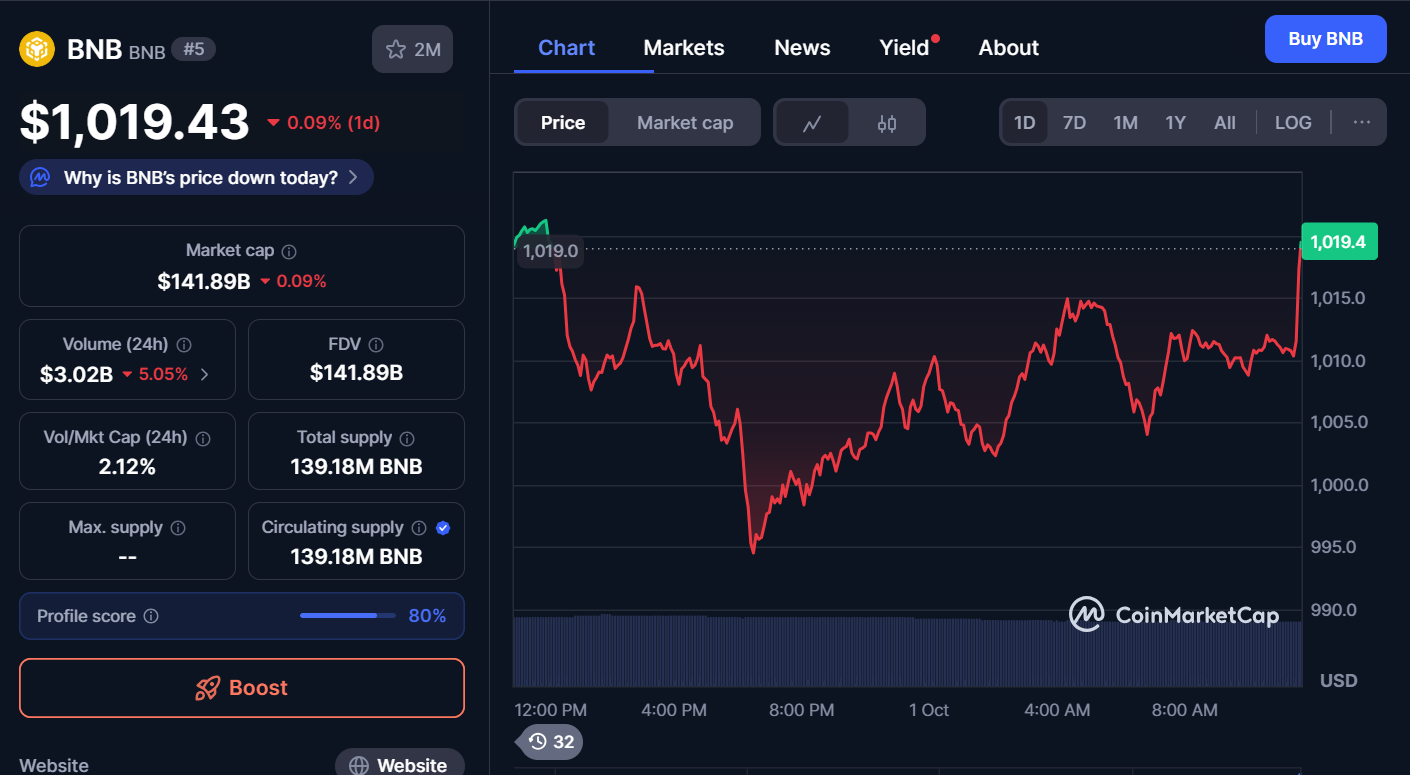The image size is (1410, 775).
Task: Open the Markets tab
Action: tap(684, 48)
